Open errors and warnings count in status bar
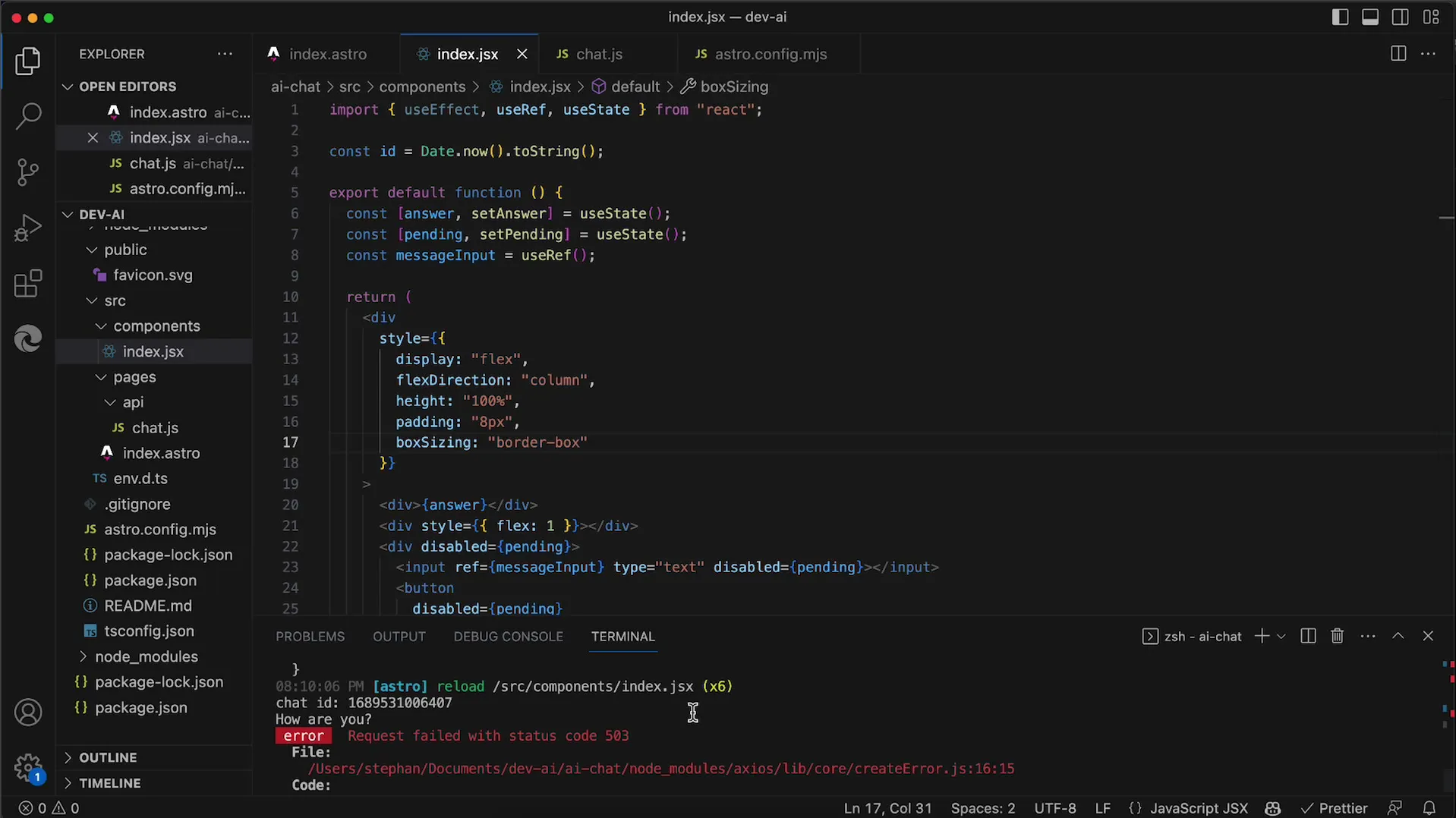 (x=49, y=808)
